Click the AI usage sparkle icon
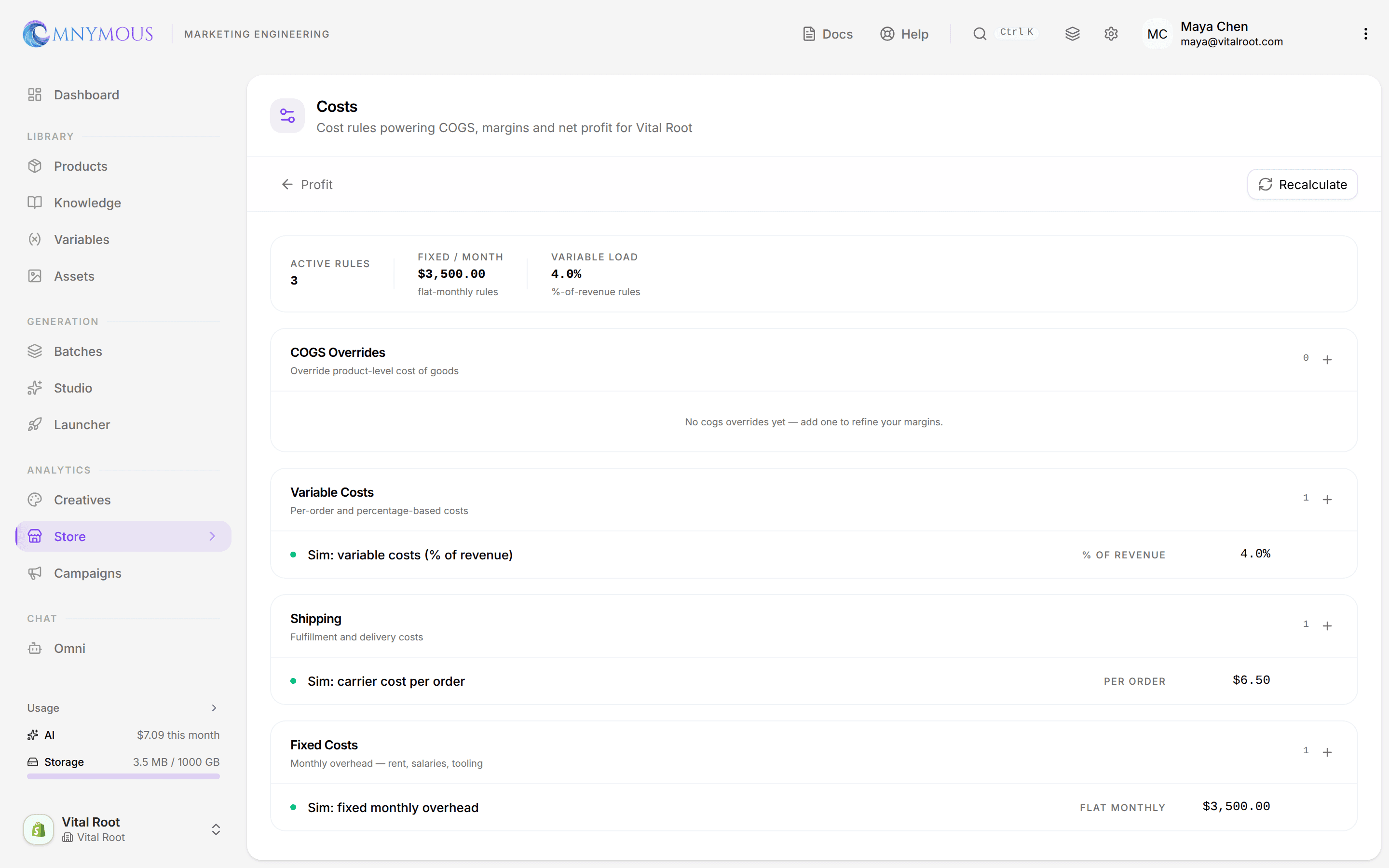Screen dimensions: 1389x868 (33, 735)
